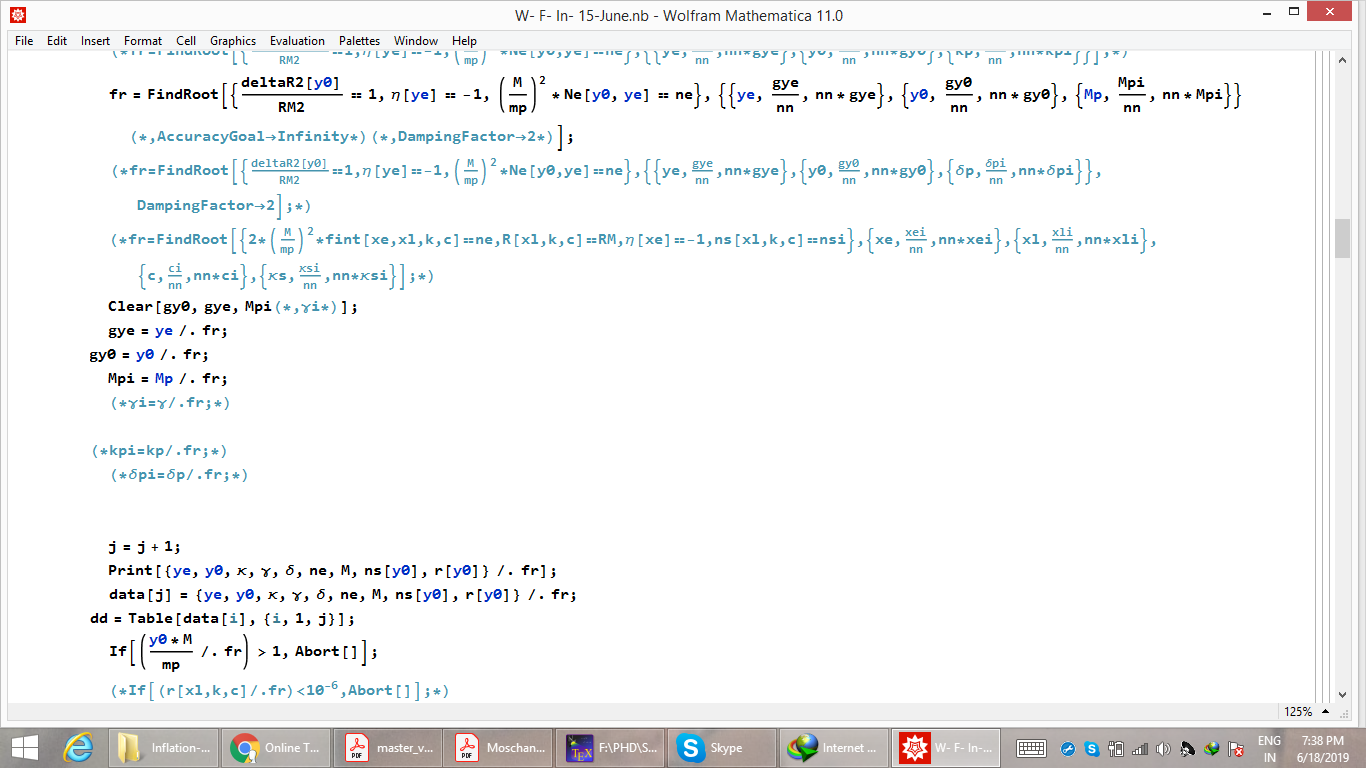1366x768 pixels.
Task: Open Internet Download Manager taskbar item
Action: [x=833, y=747]
